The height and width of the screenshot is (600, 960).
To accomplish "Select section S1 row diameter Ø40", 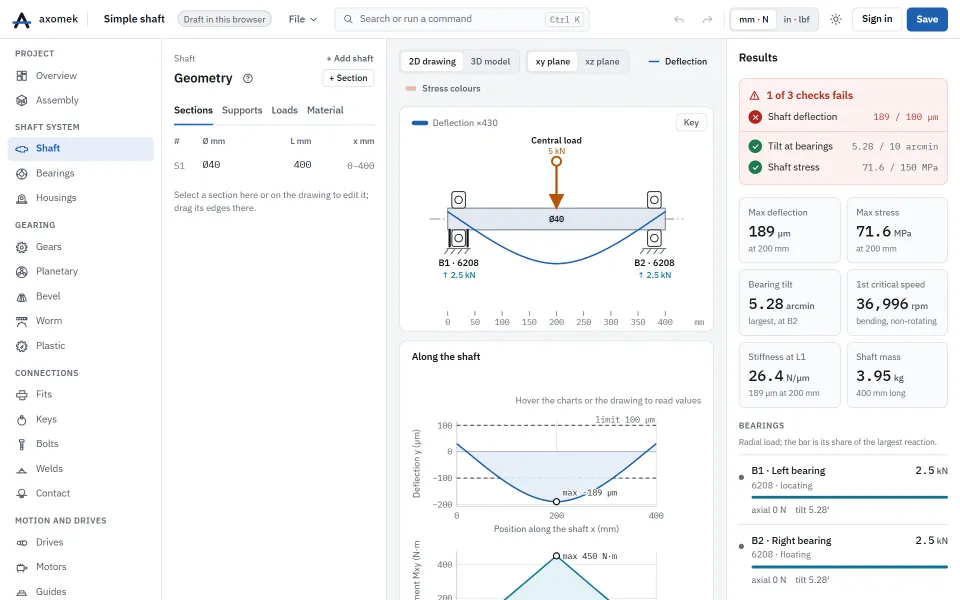I will 211,165.
